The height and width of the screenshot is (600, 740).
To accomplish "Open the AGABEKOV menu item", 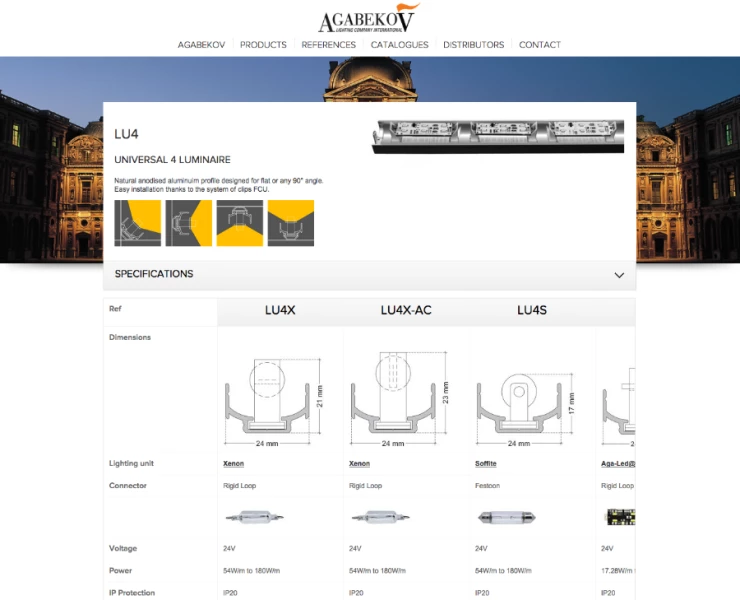I will pyautogui.click(x=201, y=45).
